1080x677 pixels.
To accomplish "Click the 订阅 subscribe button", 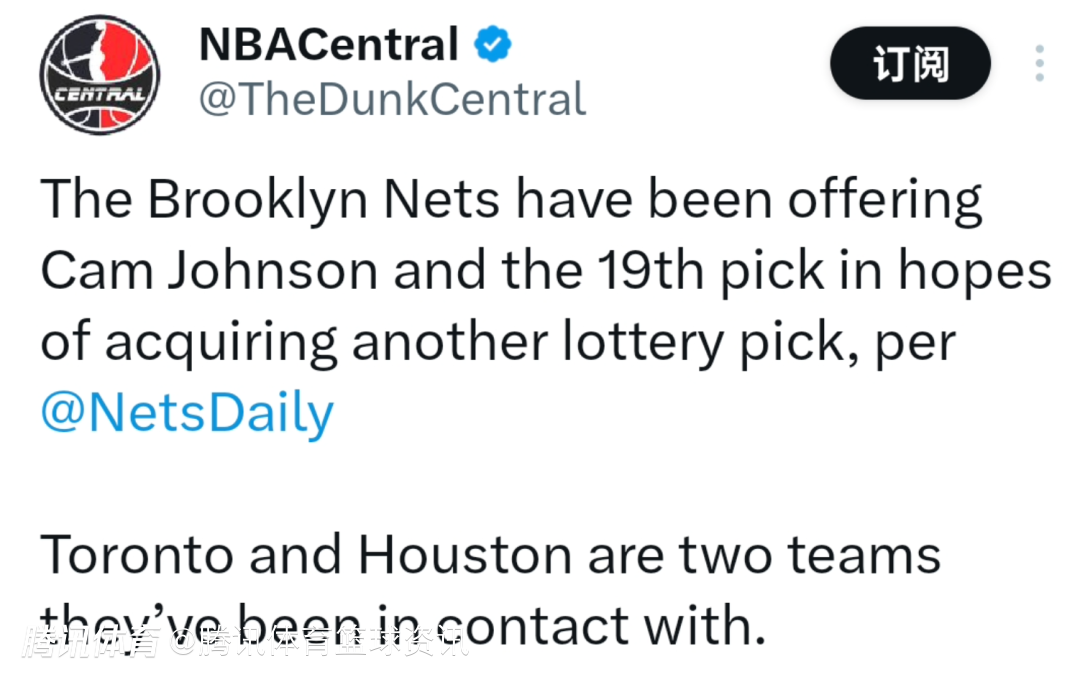I will [x=911, y=63].
